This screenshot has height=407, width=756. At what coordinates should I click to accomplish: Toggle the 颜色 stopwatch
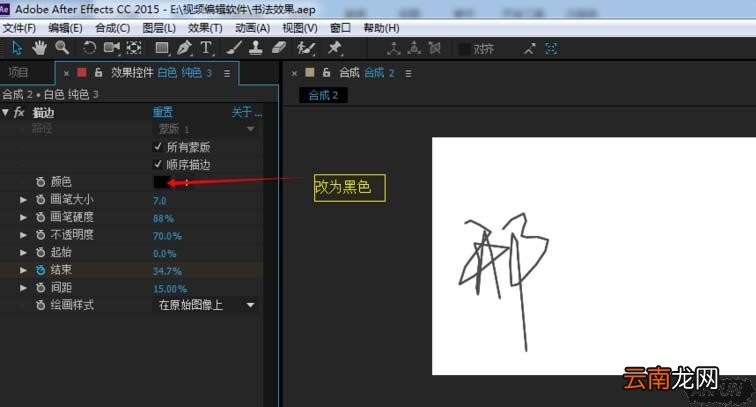pos(40,182)
